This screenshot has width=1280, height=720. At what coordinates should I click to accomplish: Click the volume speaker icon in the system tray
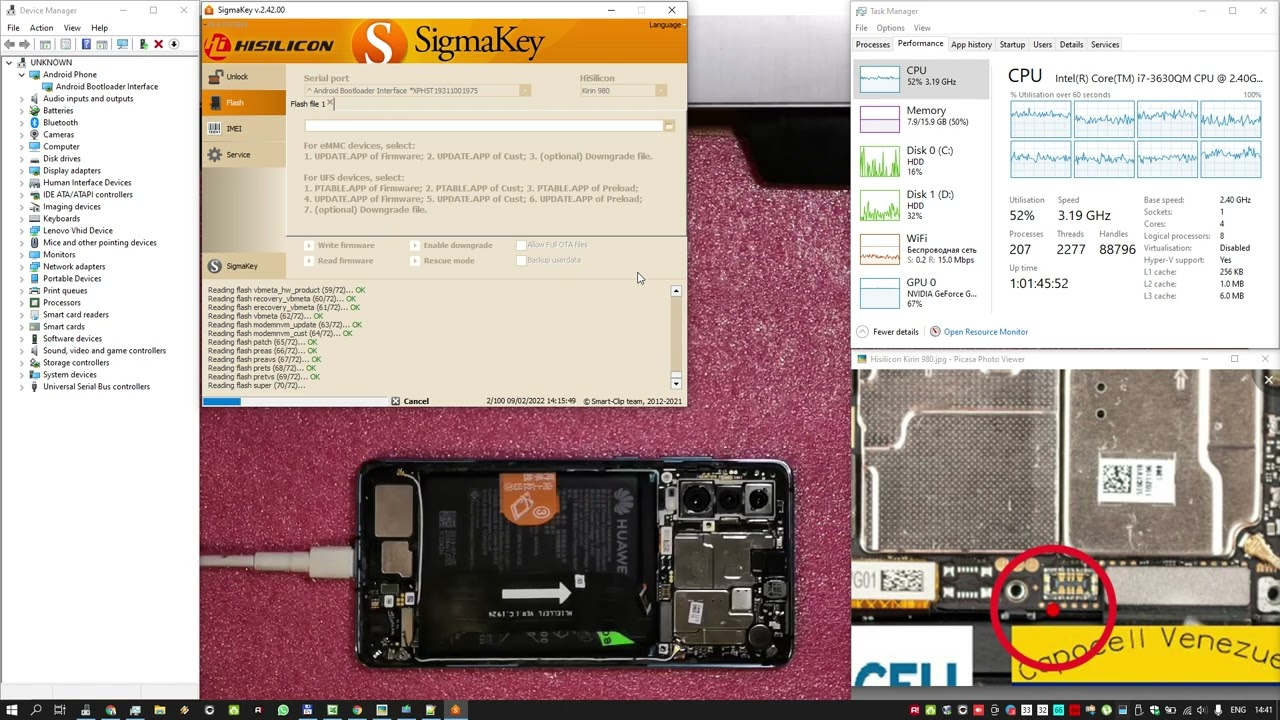coord(1202,710)
